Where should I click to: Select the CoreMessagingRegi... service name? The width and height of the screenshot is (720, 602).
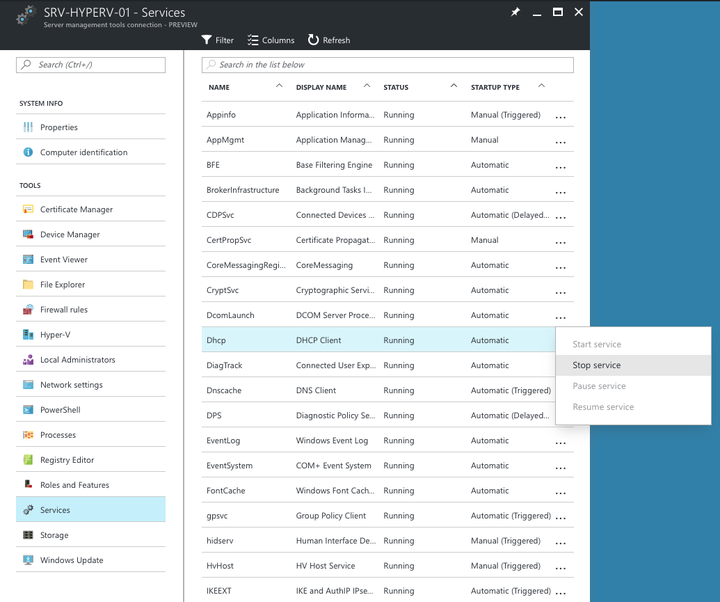click(x=246, y=265)
